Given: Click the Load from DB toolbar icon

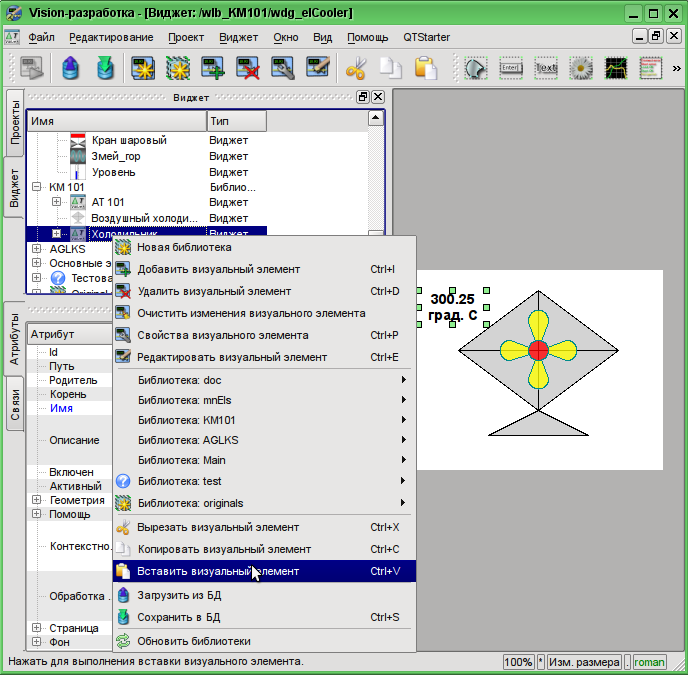Looking at the screenshot, I should click(x=70, y=69).
